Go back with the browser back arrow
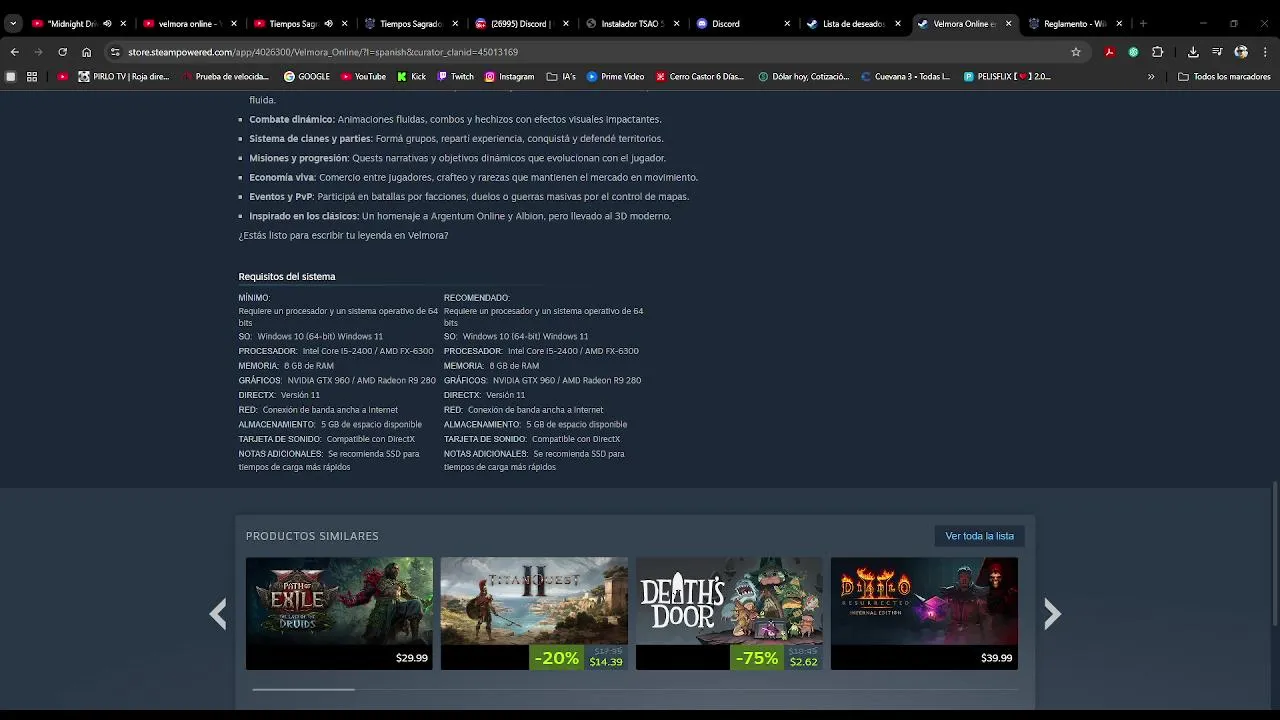 click(14, 52)
